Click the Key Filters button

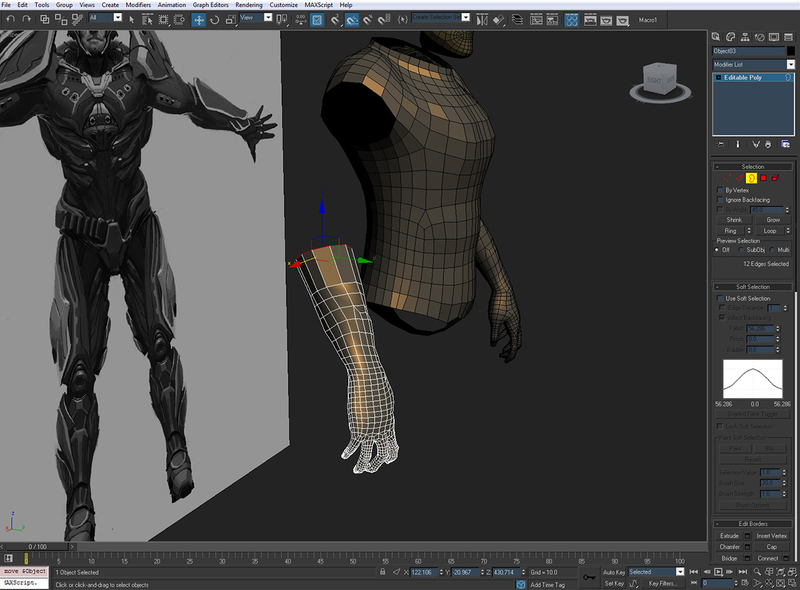pos(662,583)
